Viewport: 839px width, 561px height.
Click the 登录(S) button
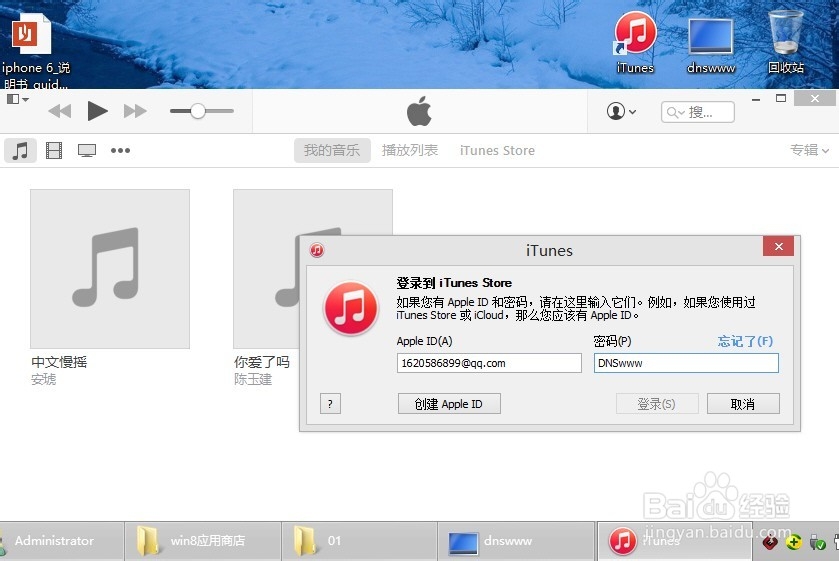[657, 404]
